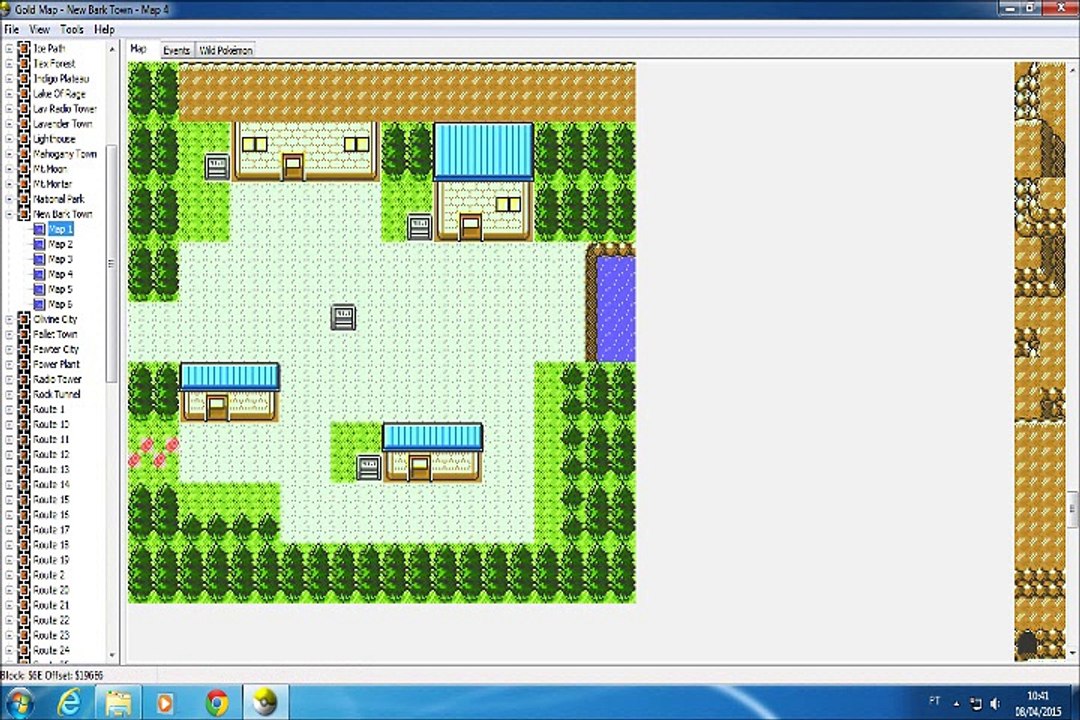
Task: Click the red flowers tile on the map
Action: 154,453
